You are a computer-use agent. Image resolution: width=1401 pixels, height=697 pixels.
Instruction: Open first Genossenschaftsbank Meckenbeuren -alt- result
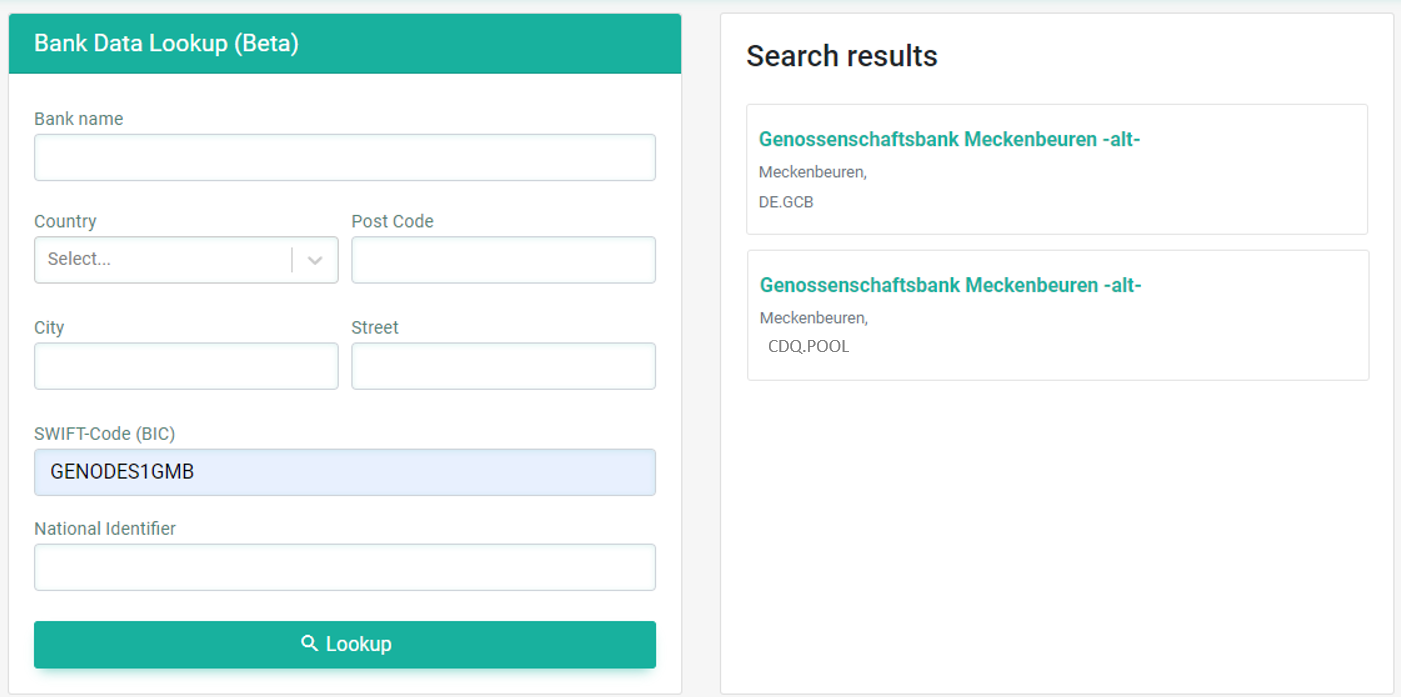click(x=949, y=140)
